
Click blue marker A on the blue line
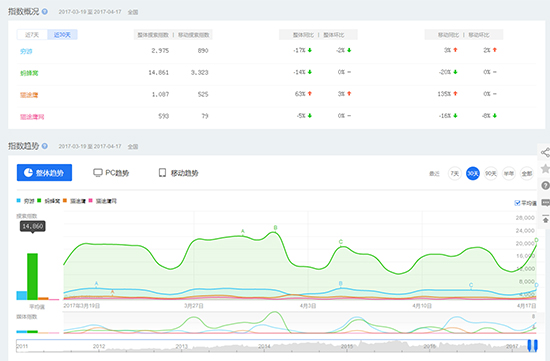click(96, 283)
